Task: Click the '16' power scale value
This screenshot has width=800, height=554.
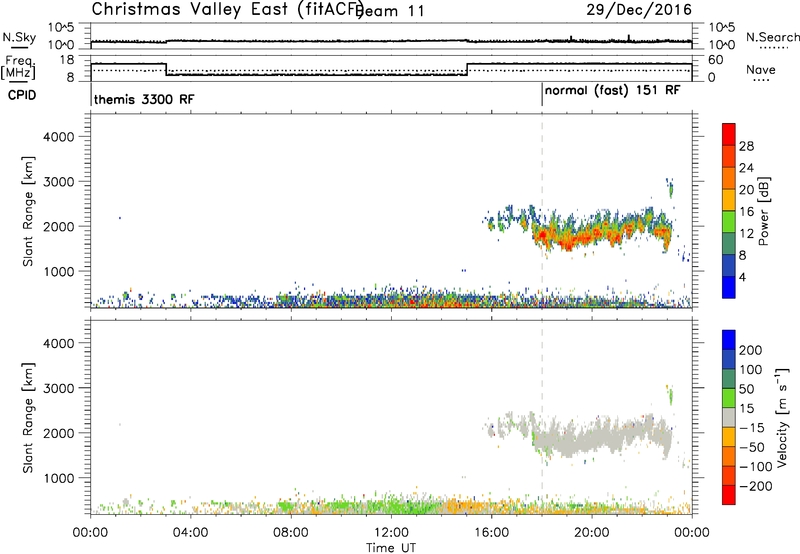Action: point(746,212)
